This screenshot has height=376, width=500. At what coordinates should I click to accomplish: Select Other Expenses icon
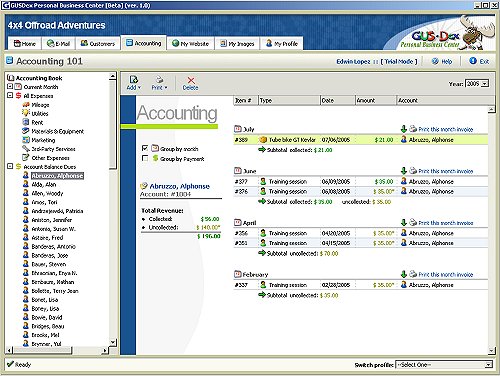(26, 157)
